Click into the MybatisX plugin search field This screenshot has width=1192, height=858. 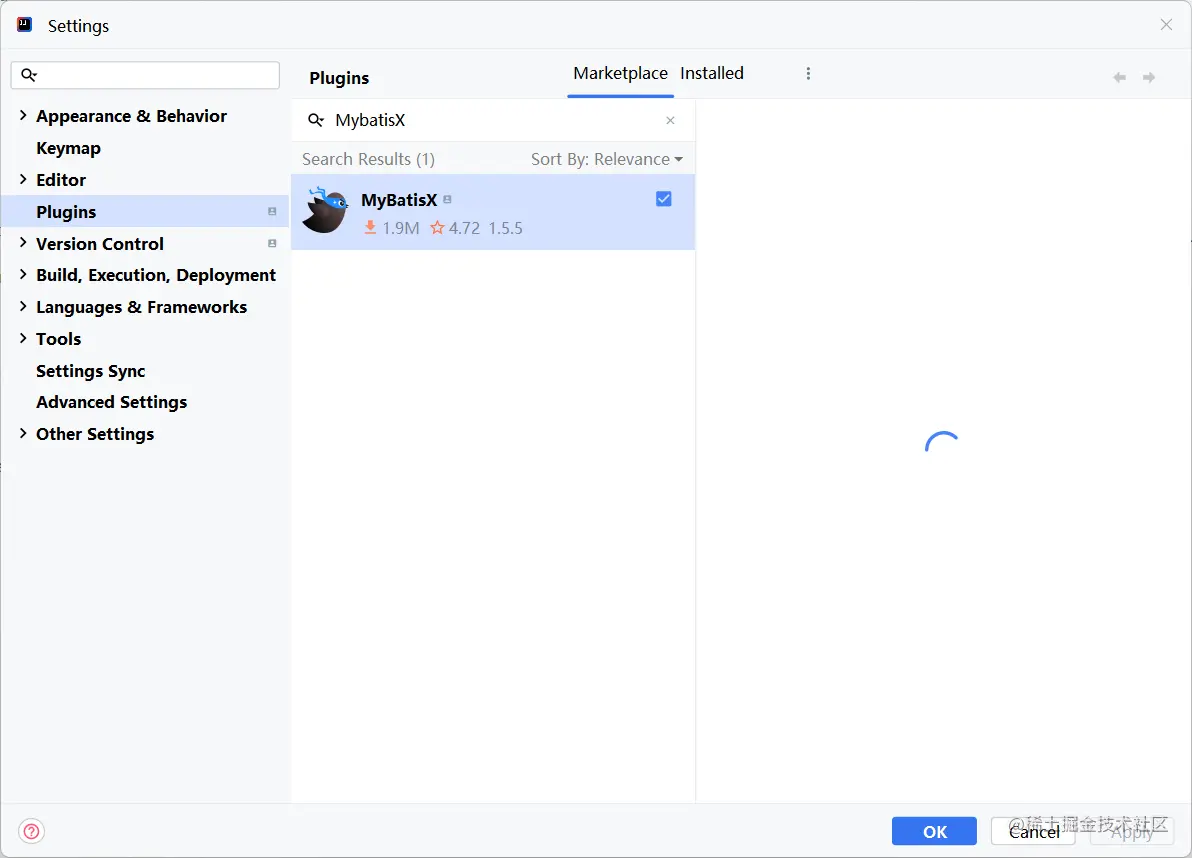click(x=494, y=120)
